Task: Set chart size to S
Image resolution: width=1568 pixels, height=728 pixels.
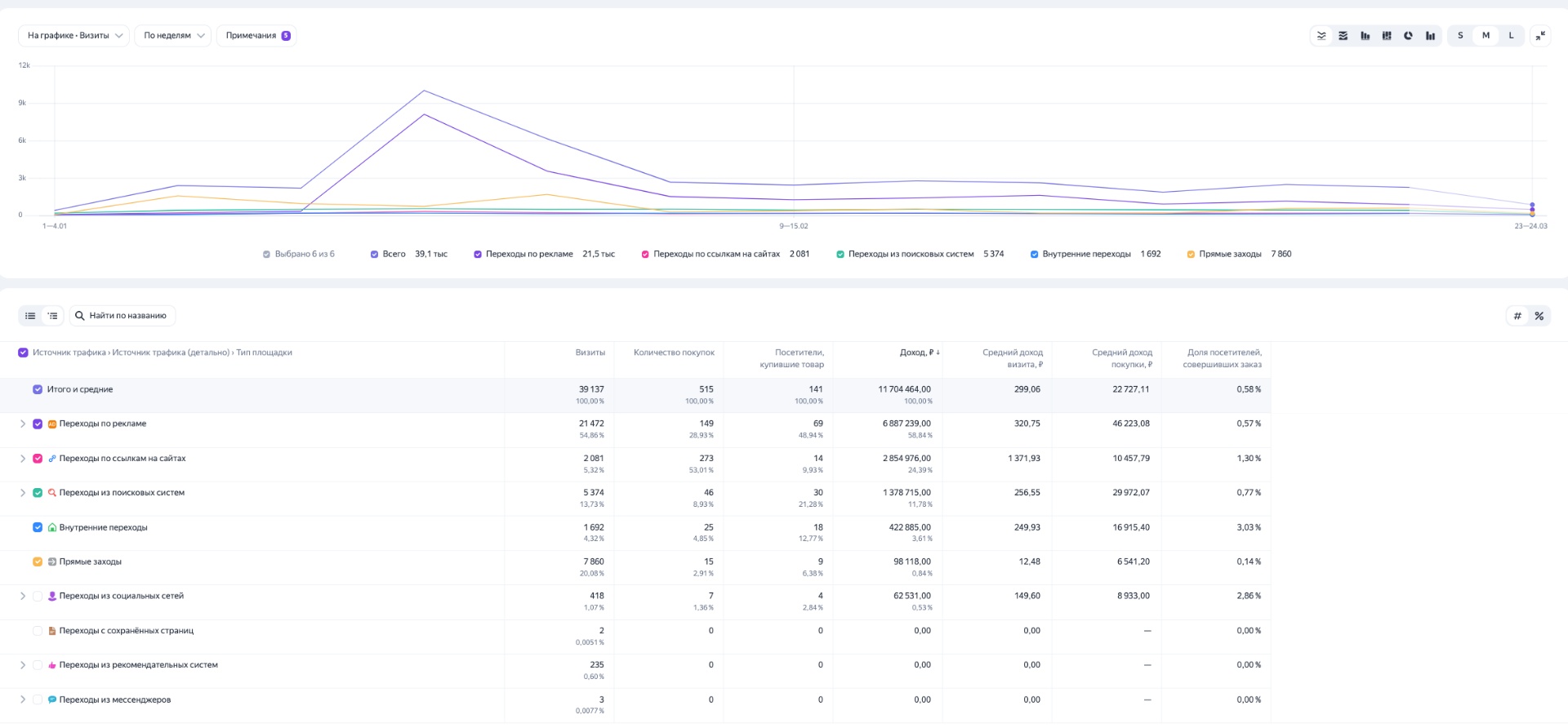Action: click(x=1460, y=36)
